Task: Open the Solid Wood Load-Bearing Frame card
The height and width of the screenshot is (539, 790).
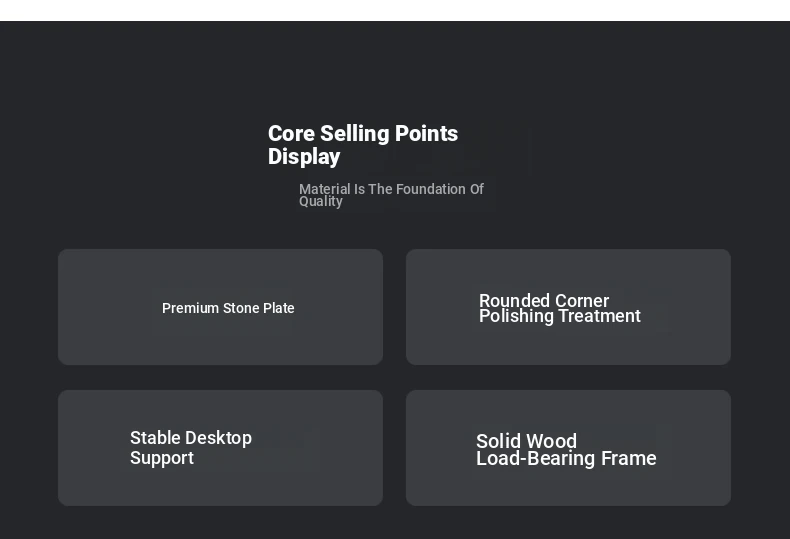Action: point(568,448)
